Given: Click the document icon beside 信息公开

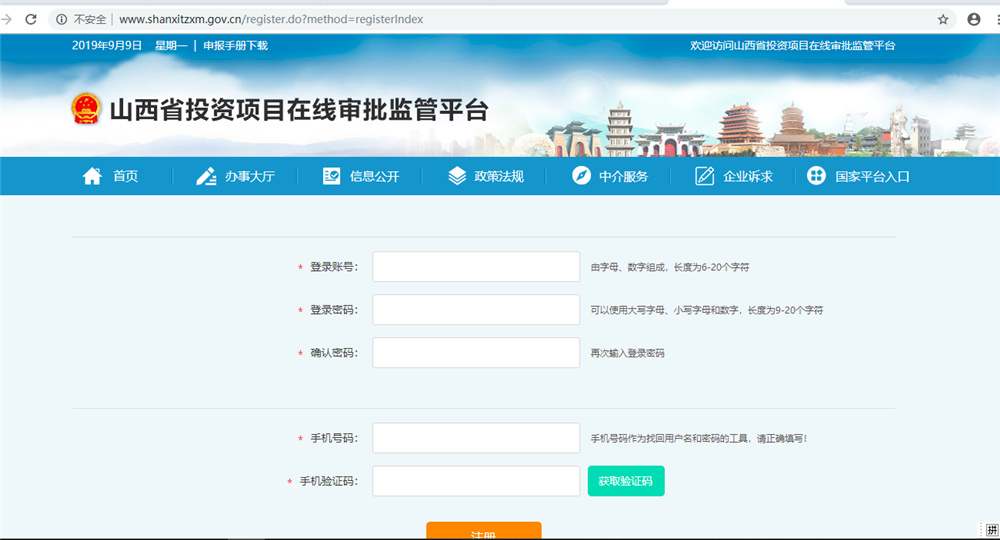Looking at the screenshot, I should point(332,176).
